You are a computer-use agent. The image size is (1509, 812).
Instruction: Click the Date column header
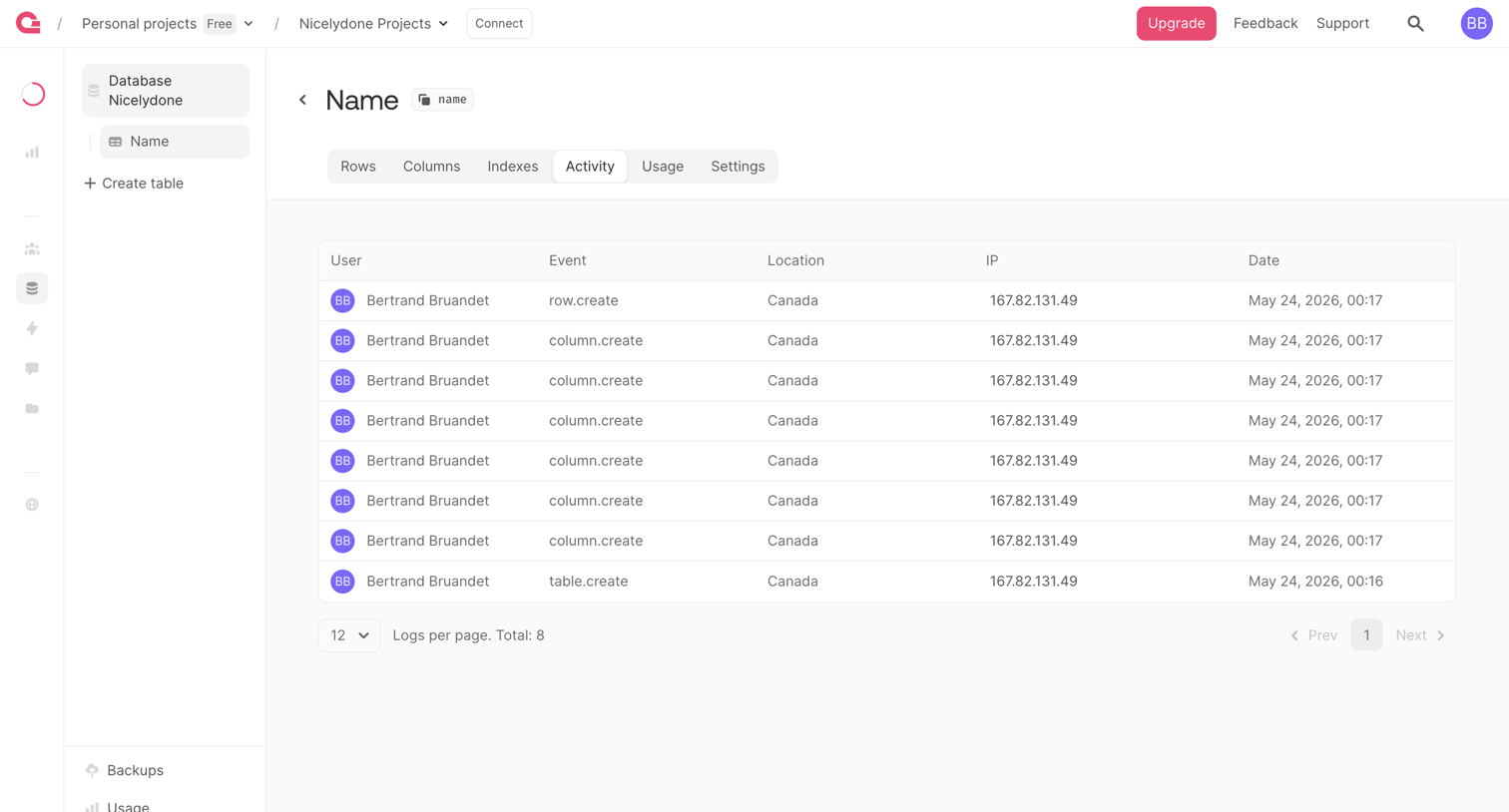[x=1263, y=260]
